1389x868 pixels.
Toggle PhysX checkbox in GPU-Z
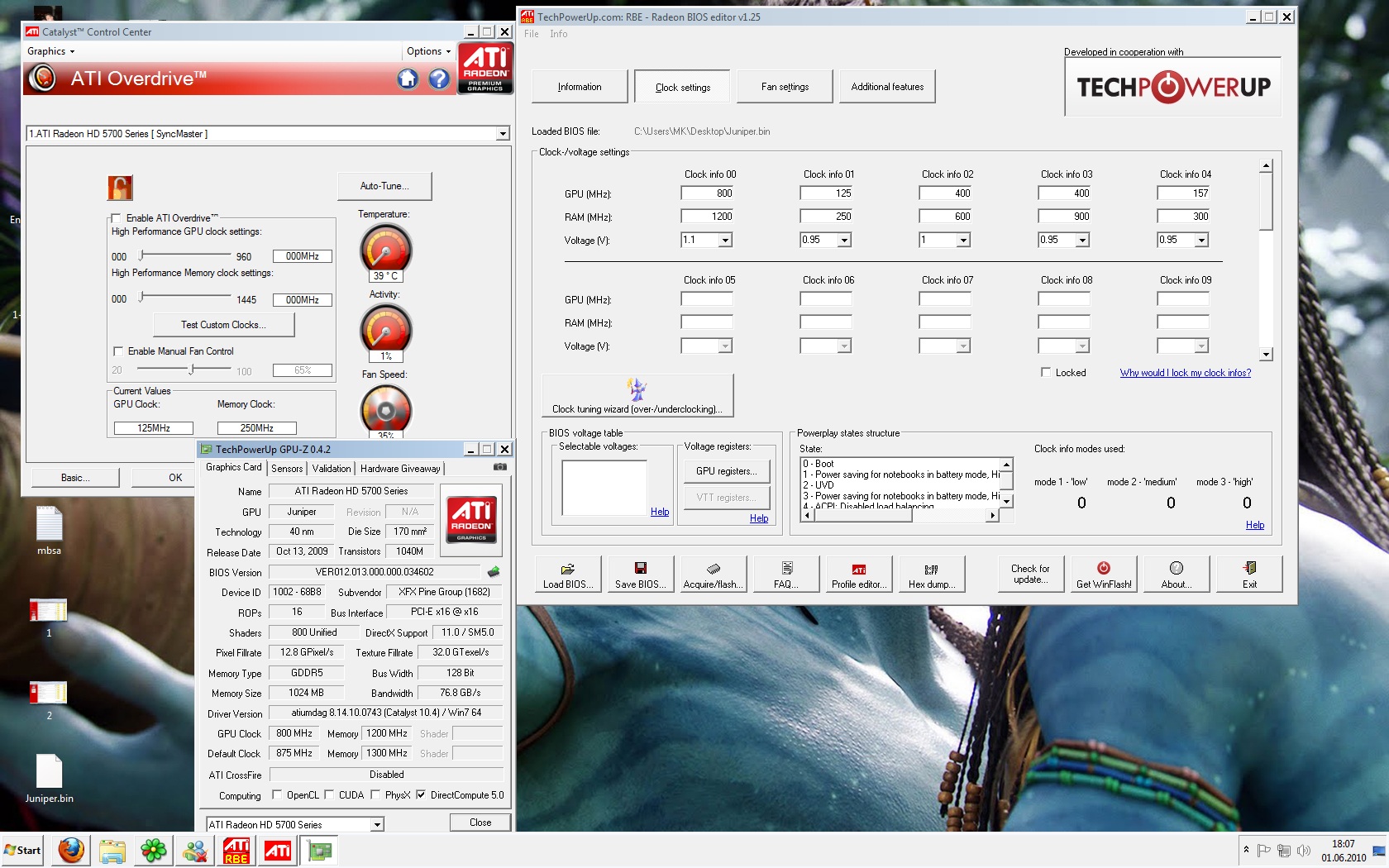pyautogui.click(x=375, y=795)
